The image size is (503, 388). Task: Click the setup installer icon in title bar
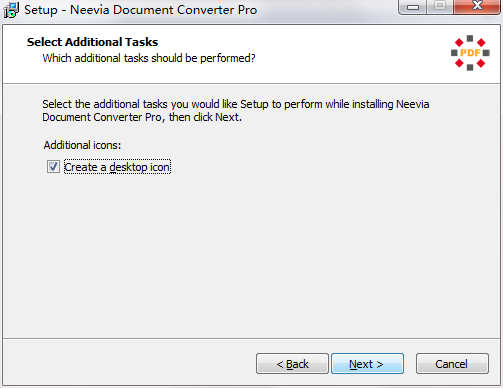(11, 10)
